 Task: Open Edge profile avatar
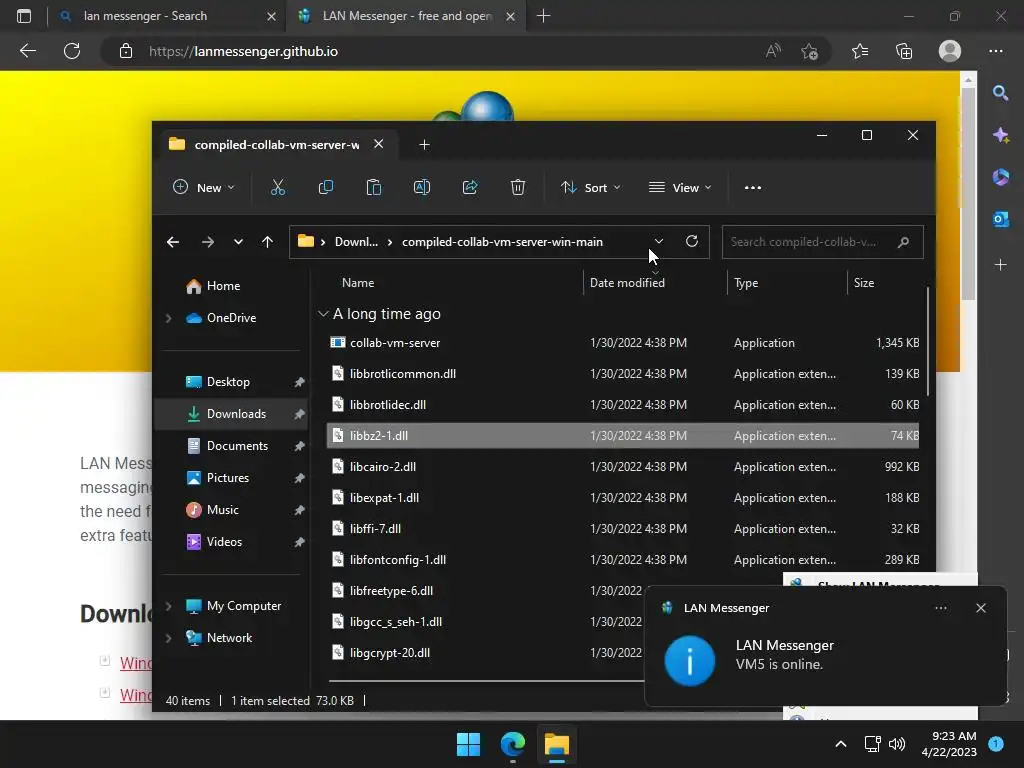click(950, 51)
